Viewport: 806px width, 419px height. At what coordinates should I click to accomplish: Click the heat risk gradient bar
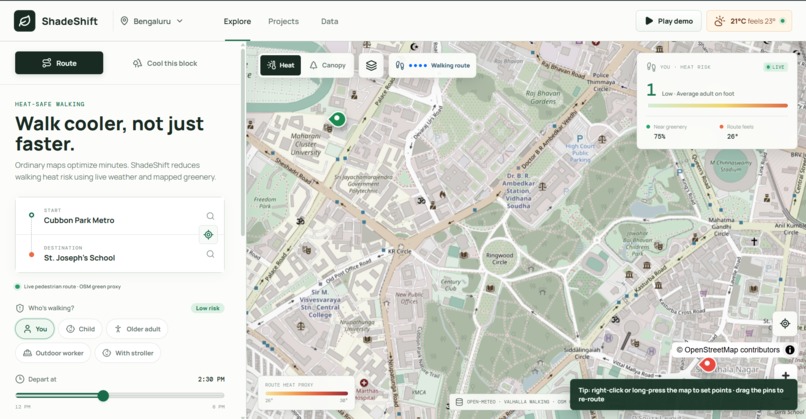(x=718, y=105)
